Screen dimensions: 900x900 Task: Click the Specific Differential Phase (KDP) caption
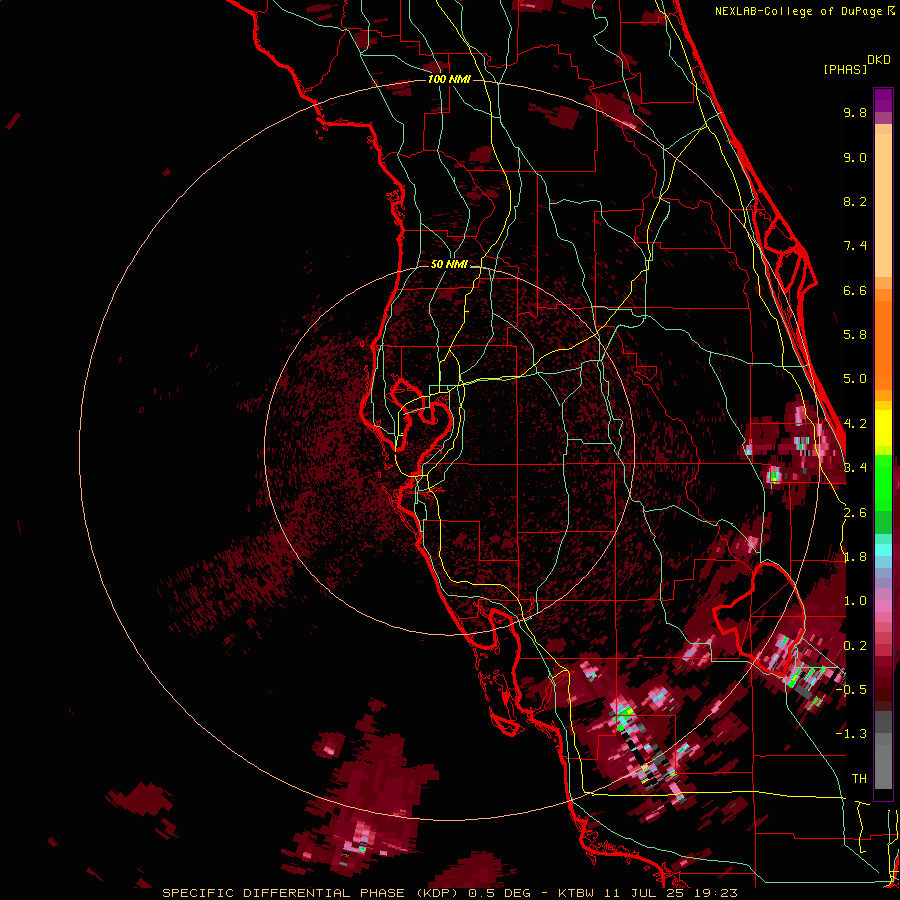pos(449,893)
